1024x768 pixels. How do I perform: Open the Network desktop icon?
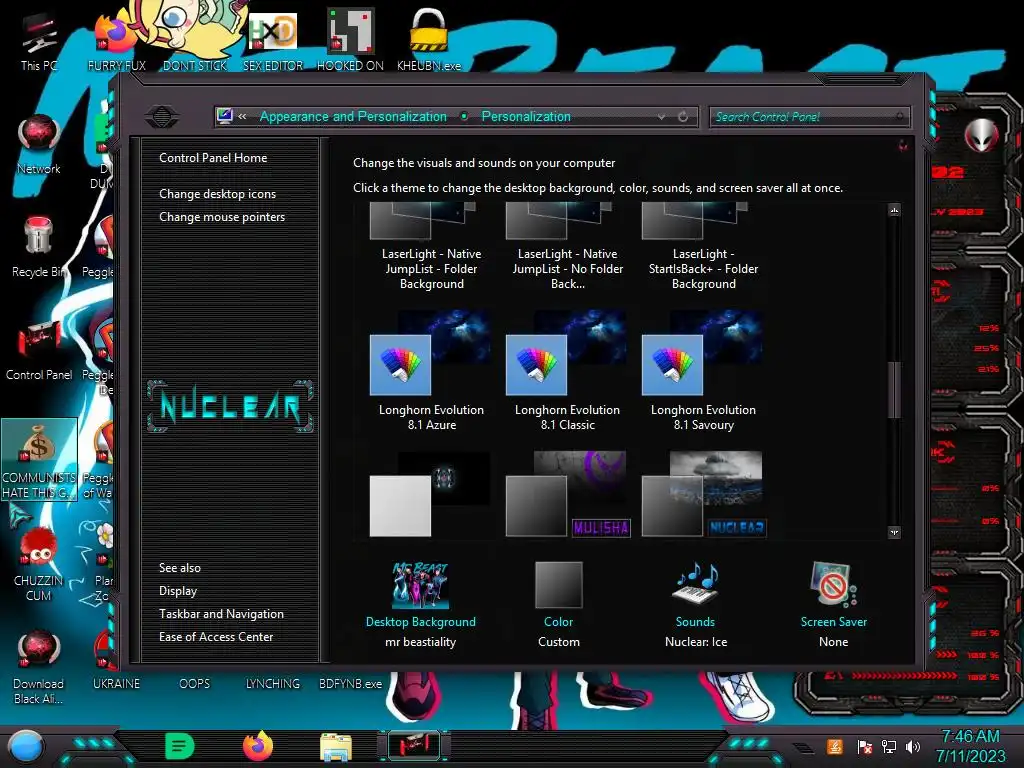coord(39,144)
